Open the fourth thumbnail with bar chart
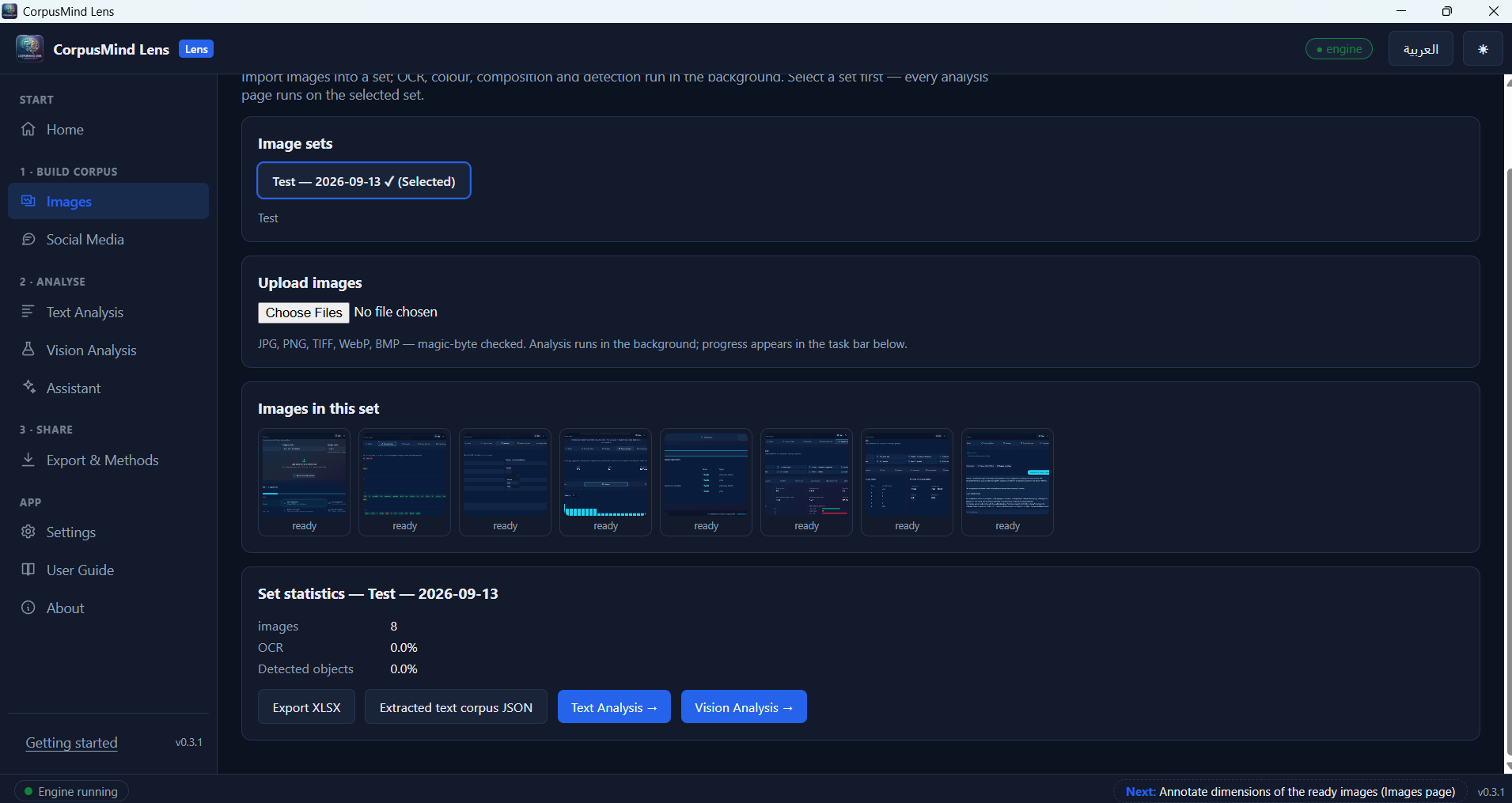The image size is (1512, 803). click(x=605, y=482)
